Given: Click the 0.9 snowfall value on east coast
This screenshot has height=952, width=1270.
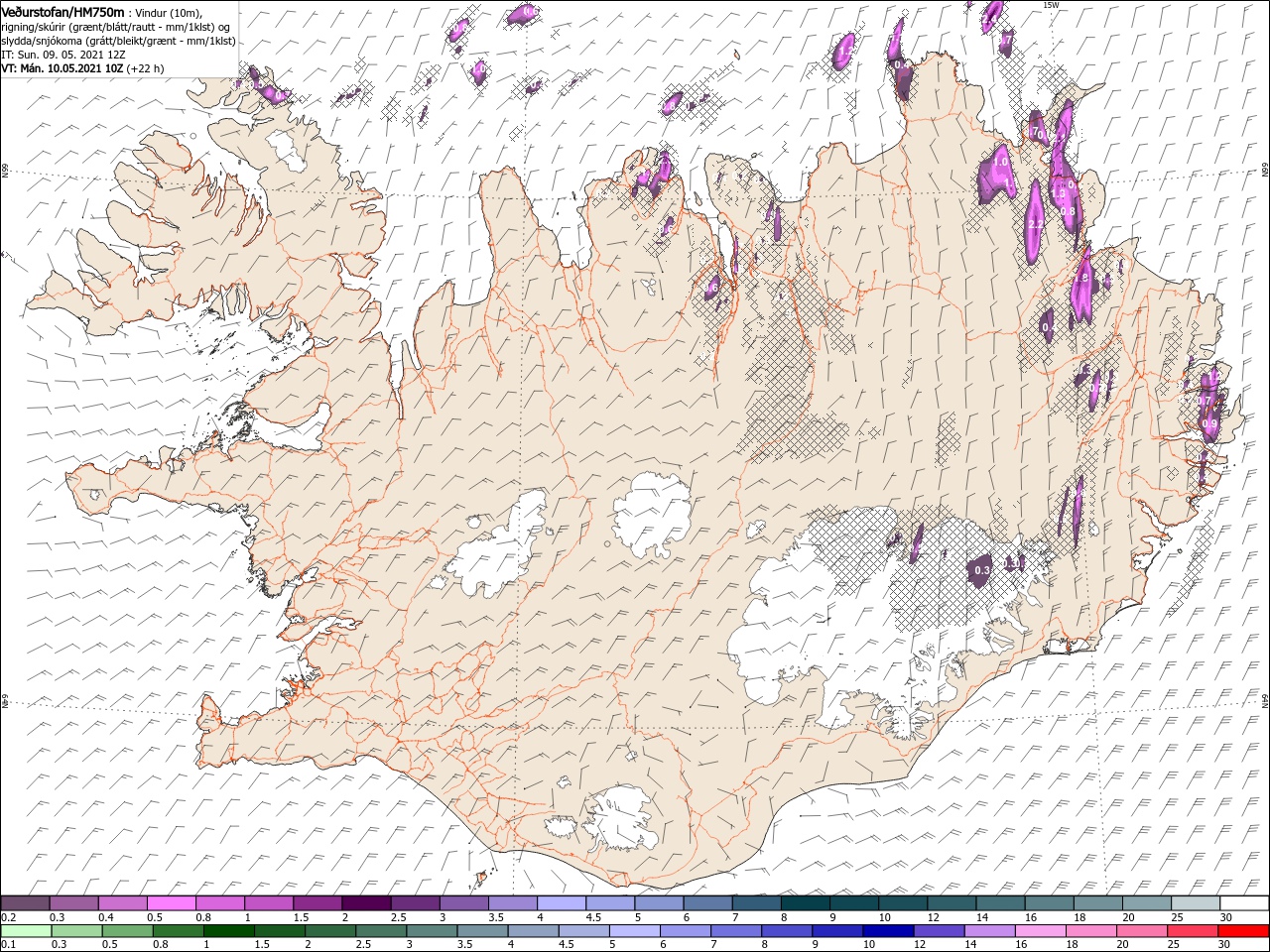Looking at the screenshot, I should point(1209,423).
